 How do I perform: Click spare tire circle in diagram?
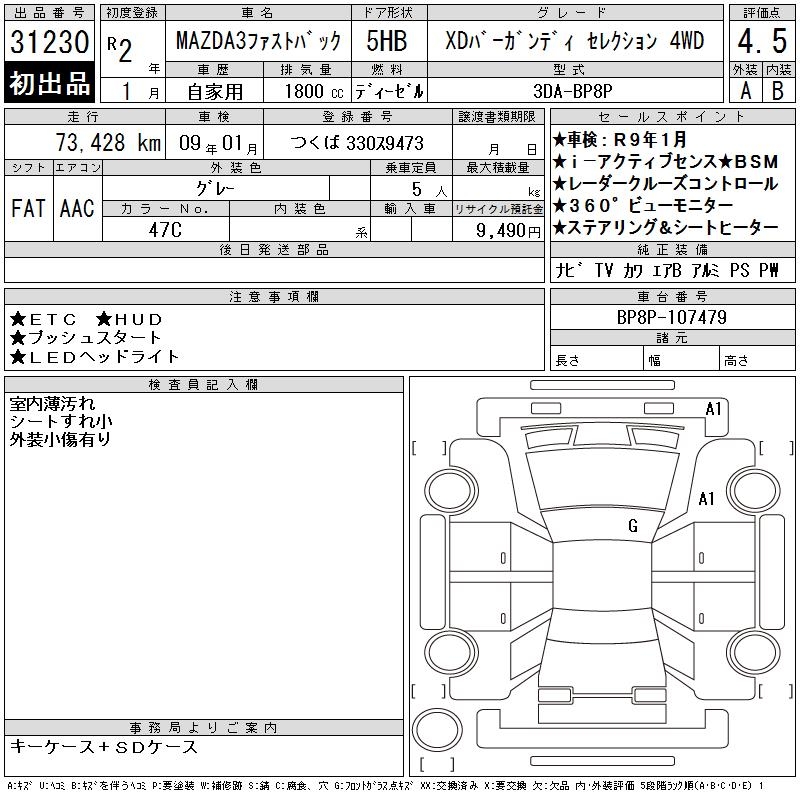pos(437,728)
